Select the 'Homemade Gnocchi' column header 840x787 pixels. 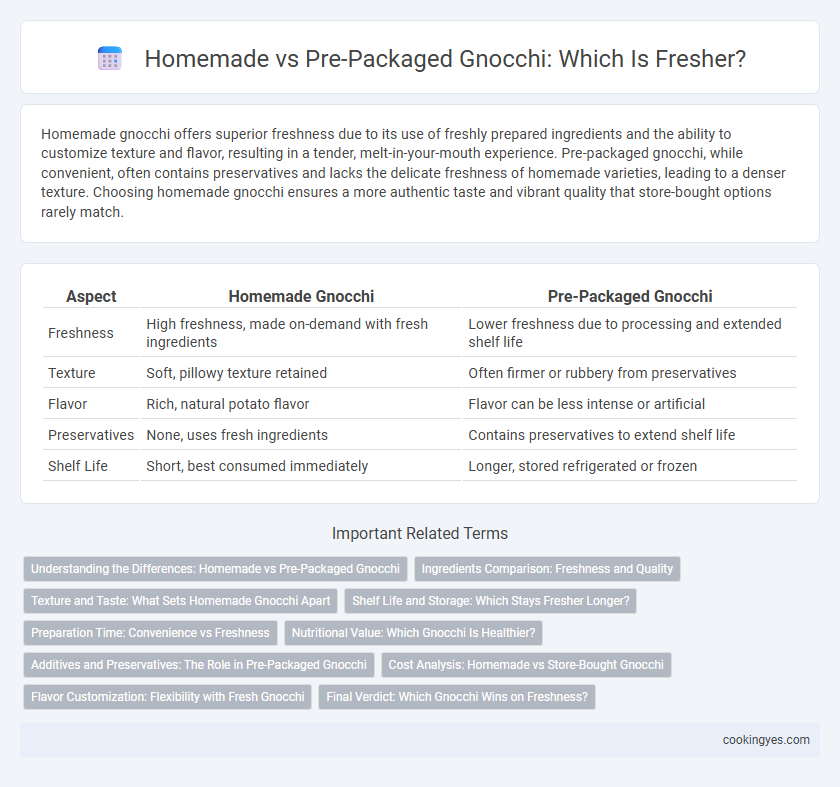point(301,296)
